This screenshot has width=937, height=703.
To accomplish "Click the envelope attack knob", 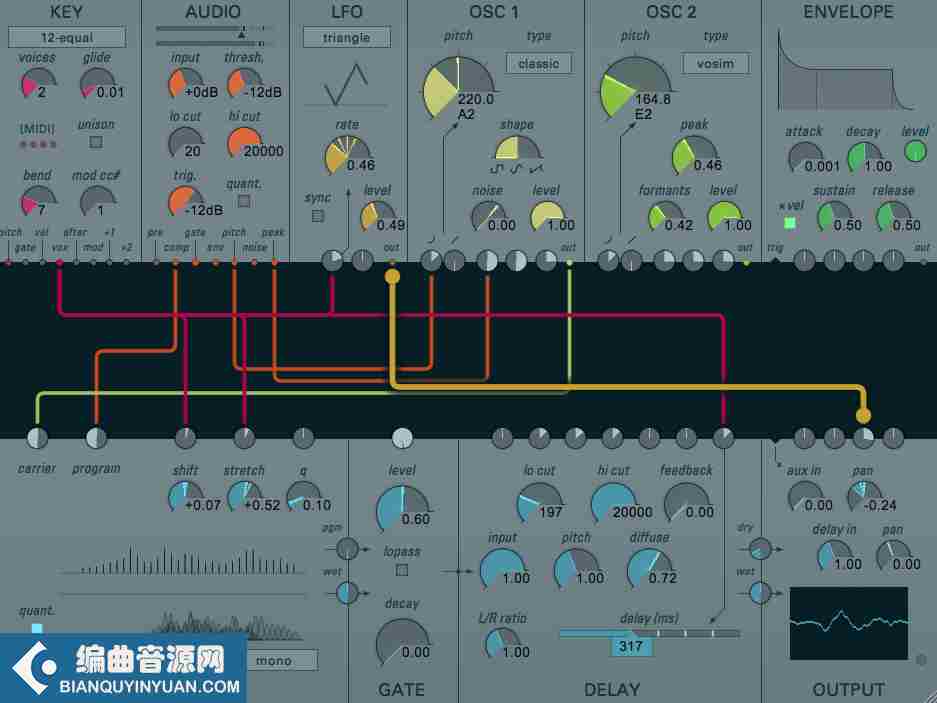I will click(x=805, y=157).
